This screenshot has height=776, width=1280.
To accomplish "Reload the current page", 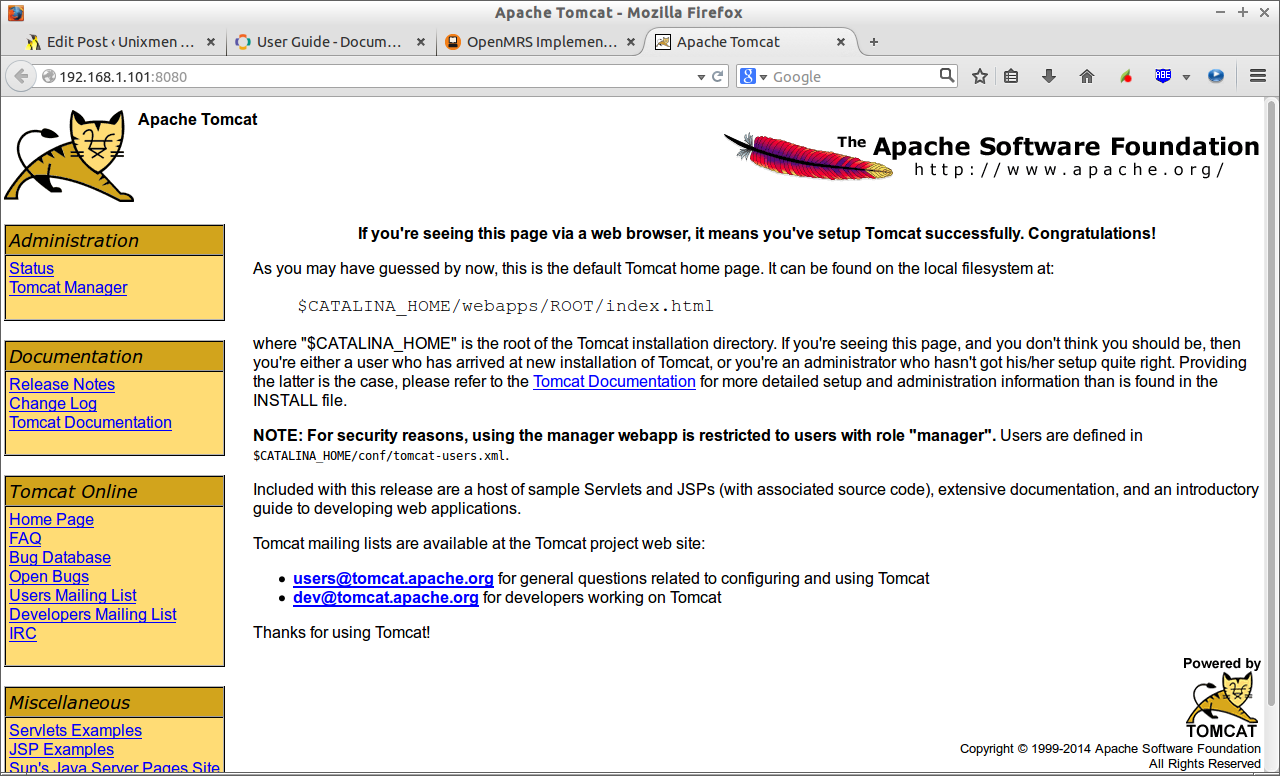I will [x=718, y=76].
